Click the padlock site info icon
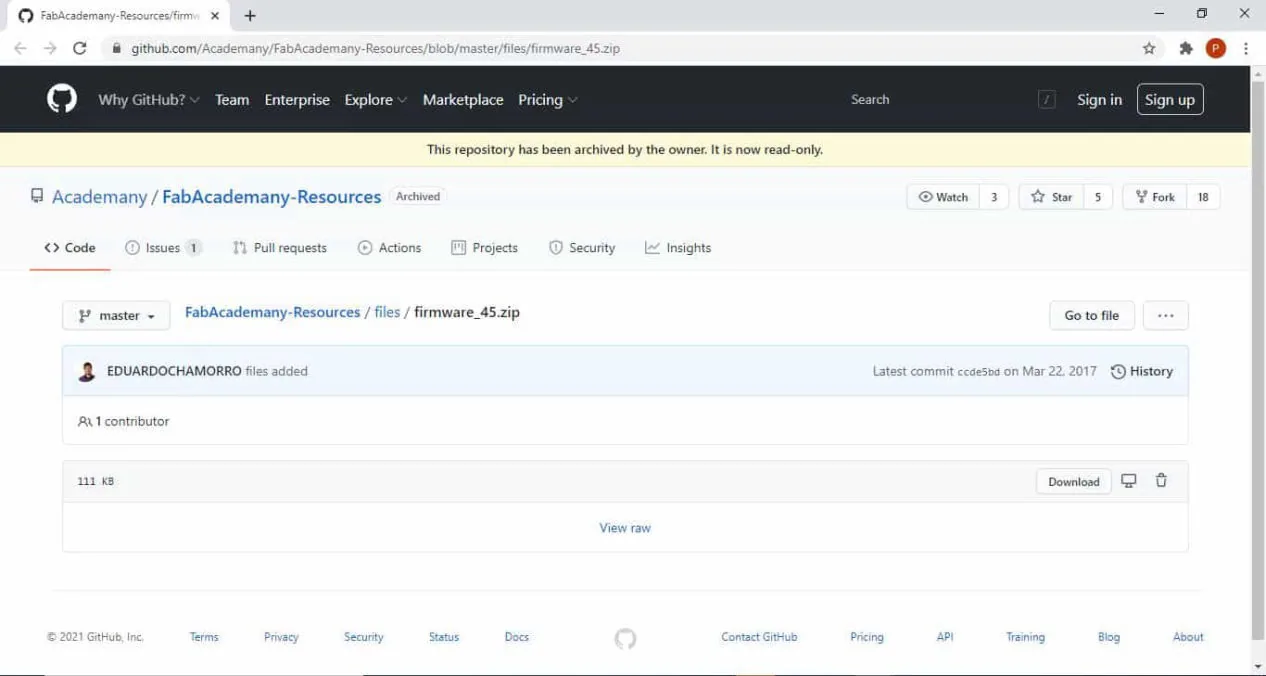This screenshot has height=676, width=1266. pyautogui.click(x=116, y=48)
